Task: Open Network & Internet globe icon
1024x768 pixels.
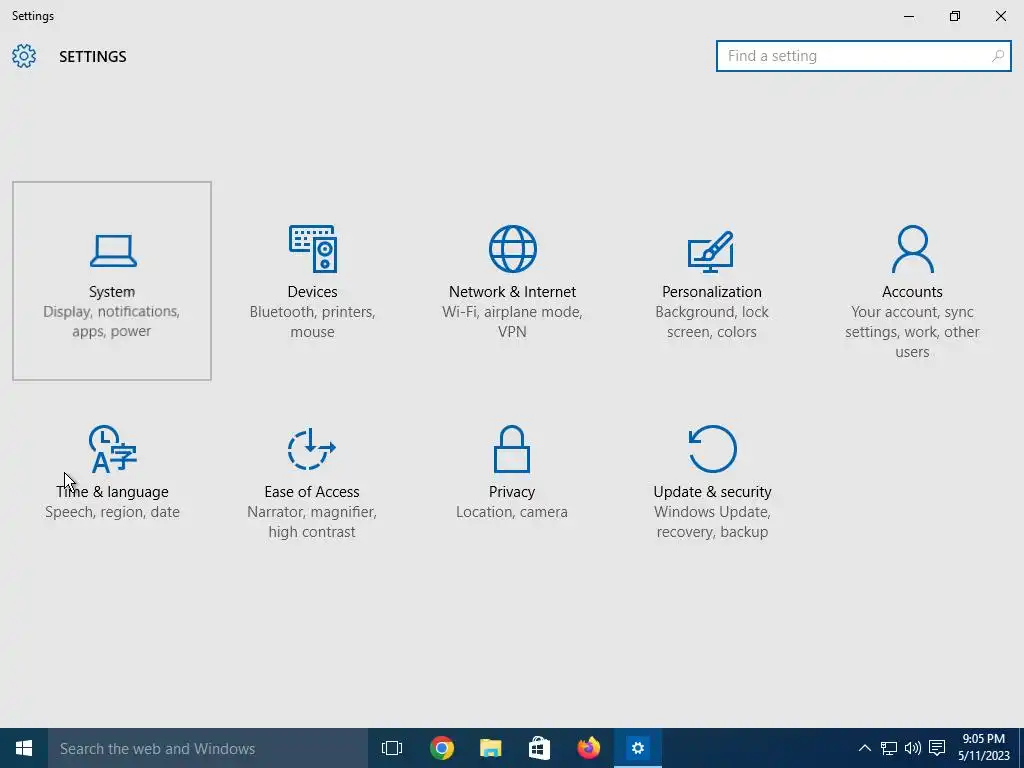Action: pyautogui.click(x=513, y=249)
